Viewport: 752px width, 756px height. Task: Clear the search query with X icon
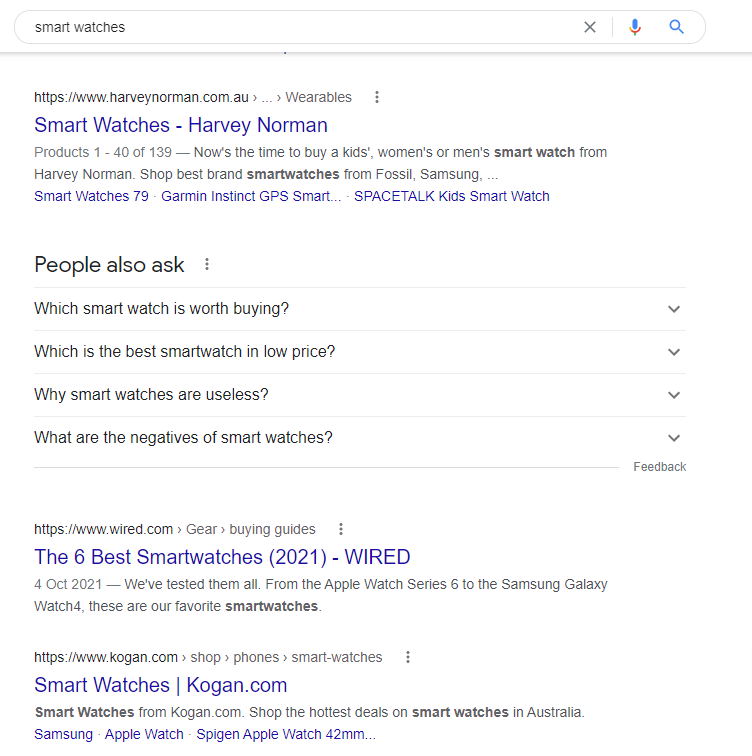(590, 27)
